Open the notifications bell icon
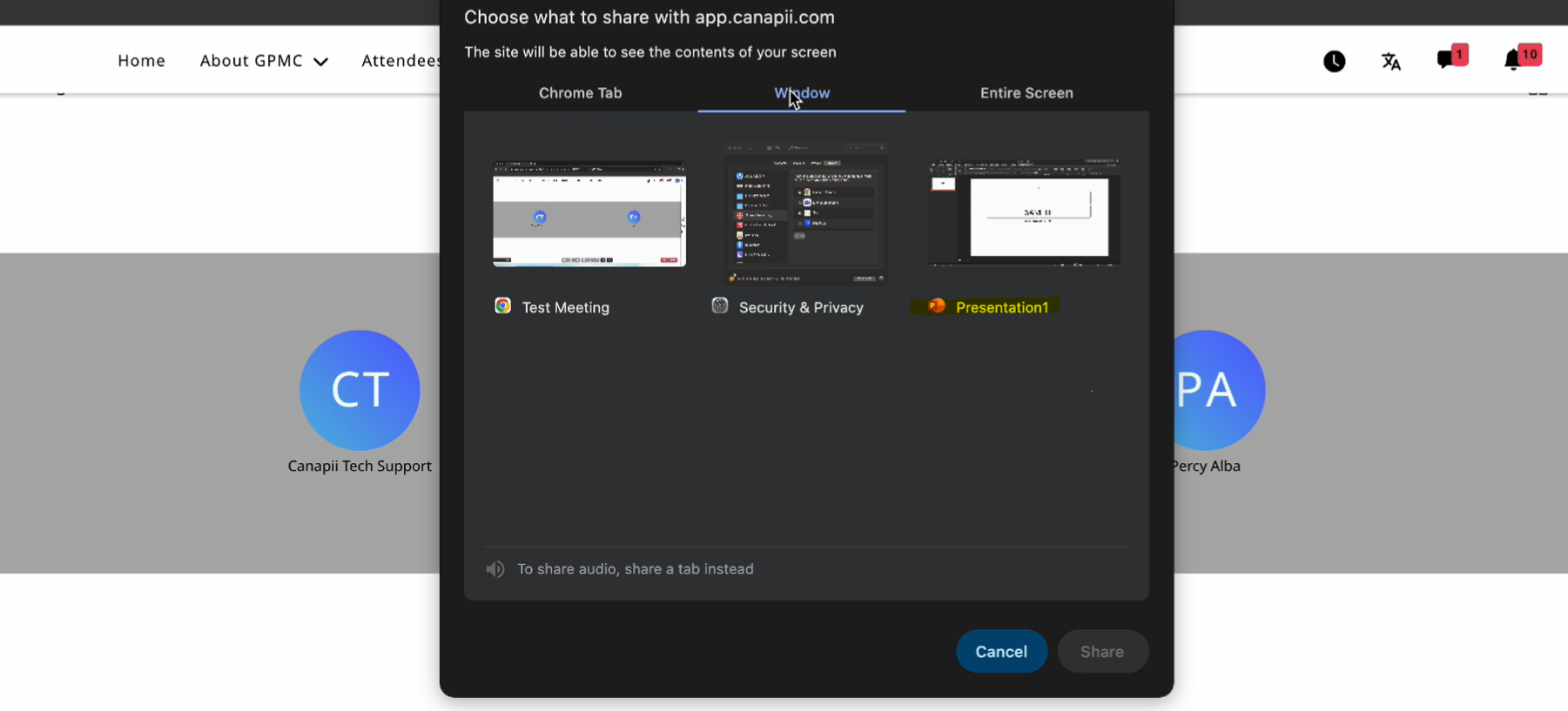 click(x=1513, y=59)
